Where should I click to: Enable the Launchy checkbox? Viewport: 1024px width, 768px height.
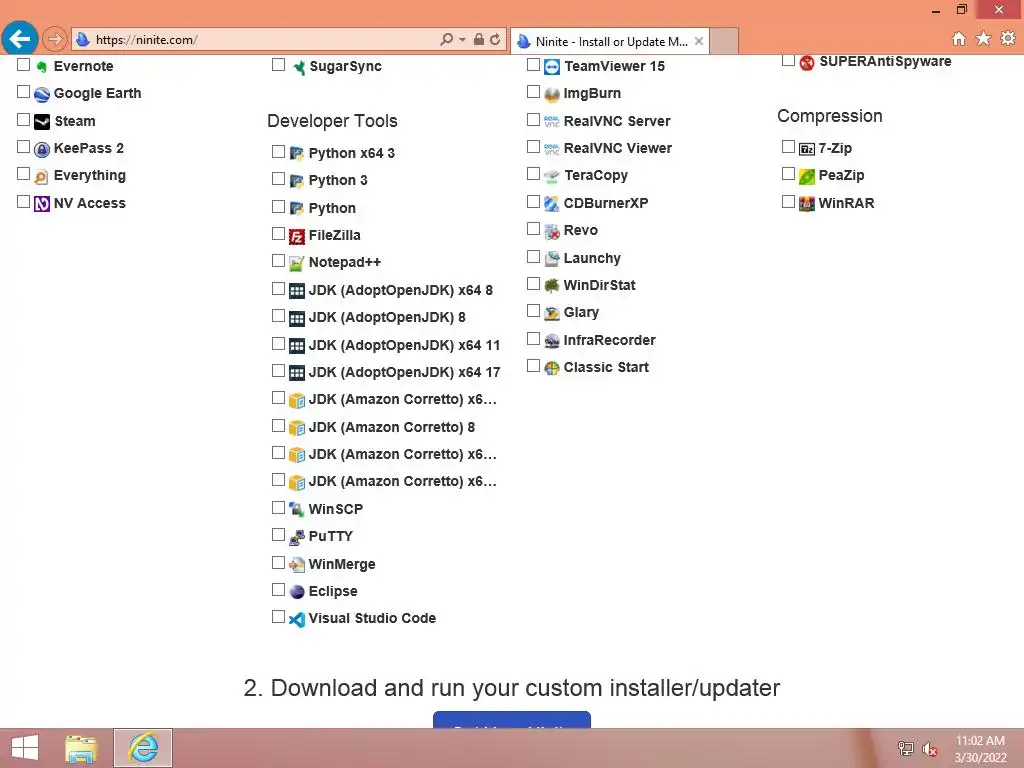[534, 257]
